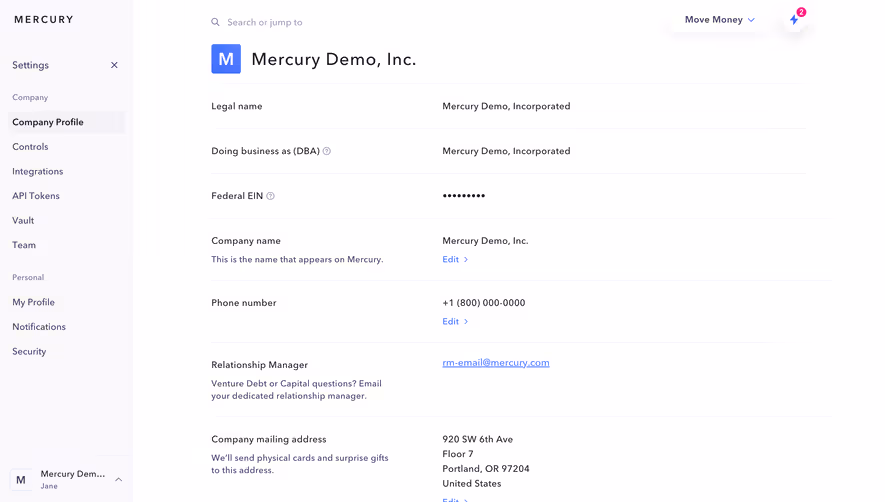Expand the Mercury Demo account switcher chevron
The height and width of the screenshot is (502, 885).
point(119,479)
